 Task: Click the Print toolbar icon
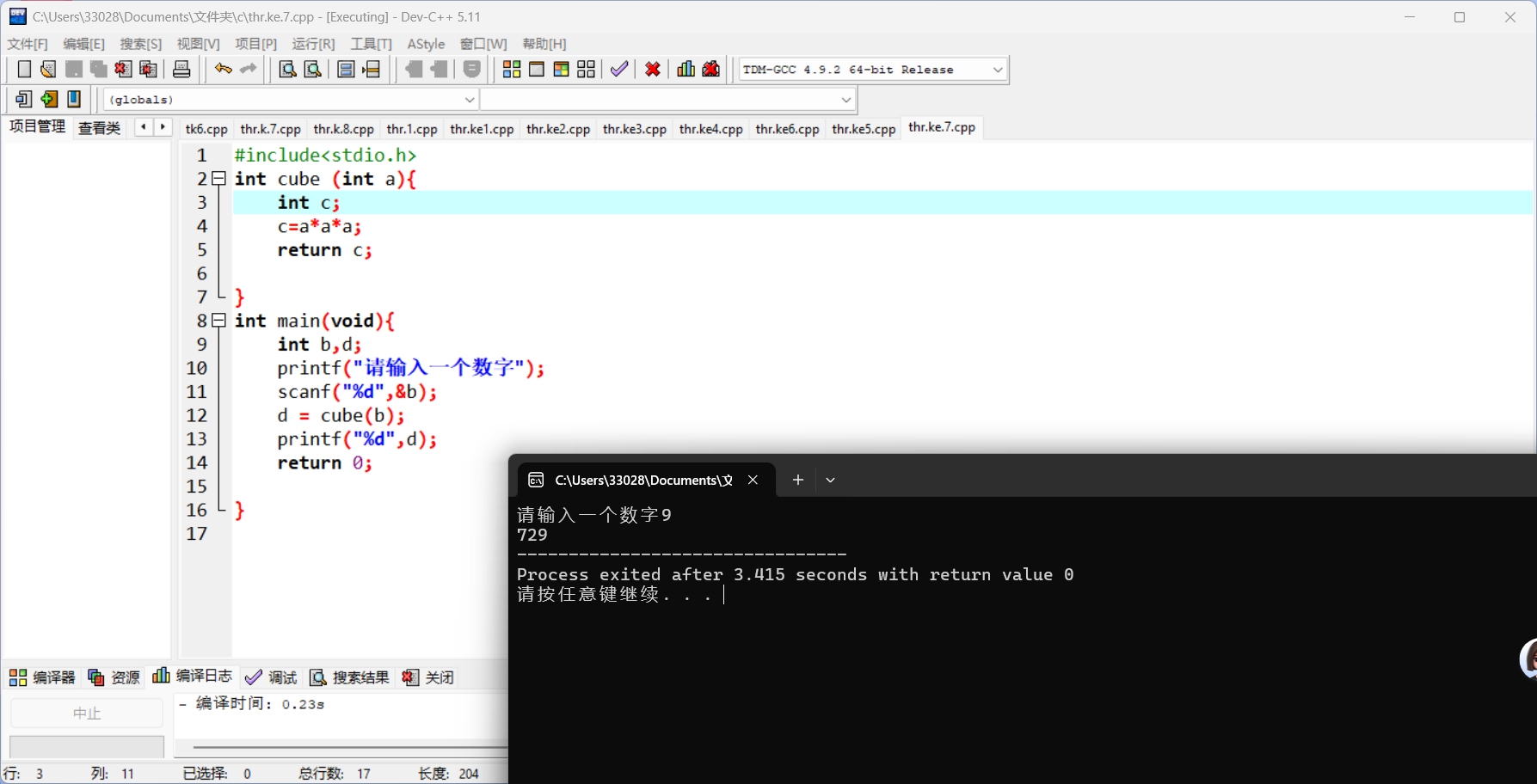[x=181, y=70]
